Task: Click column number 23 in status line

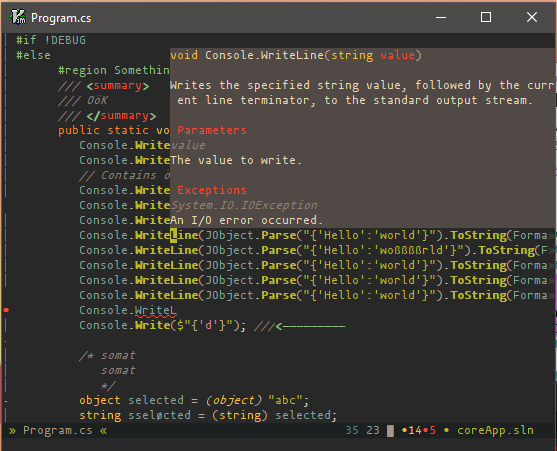Action: click(x=373, y=430)
